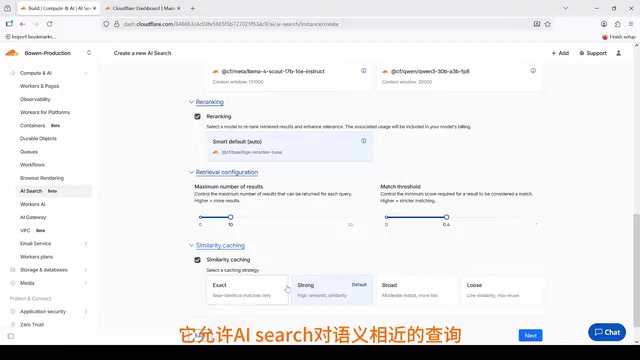
Task: Switch to Cloudflare Dashboard browser tab
Action: (142, 8)
